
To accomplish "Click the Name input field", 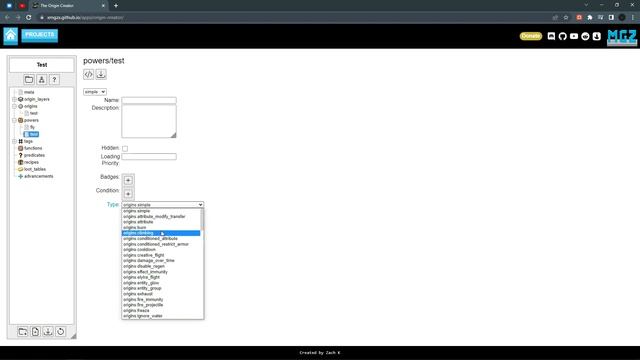I will pos(149,100).
